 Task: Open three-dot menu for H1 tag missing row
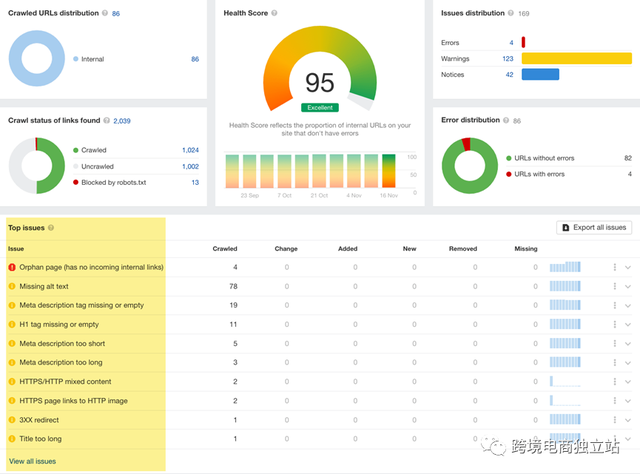click(616, 324)
